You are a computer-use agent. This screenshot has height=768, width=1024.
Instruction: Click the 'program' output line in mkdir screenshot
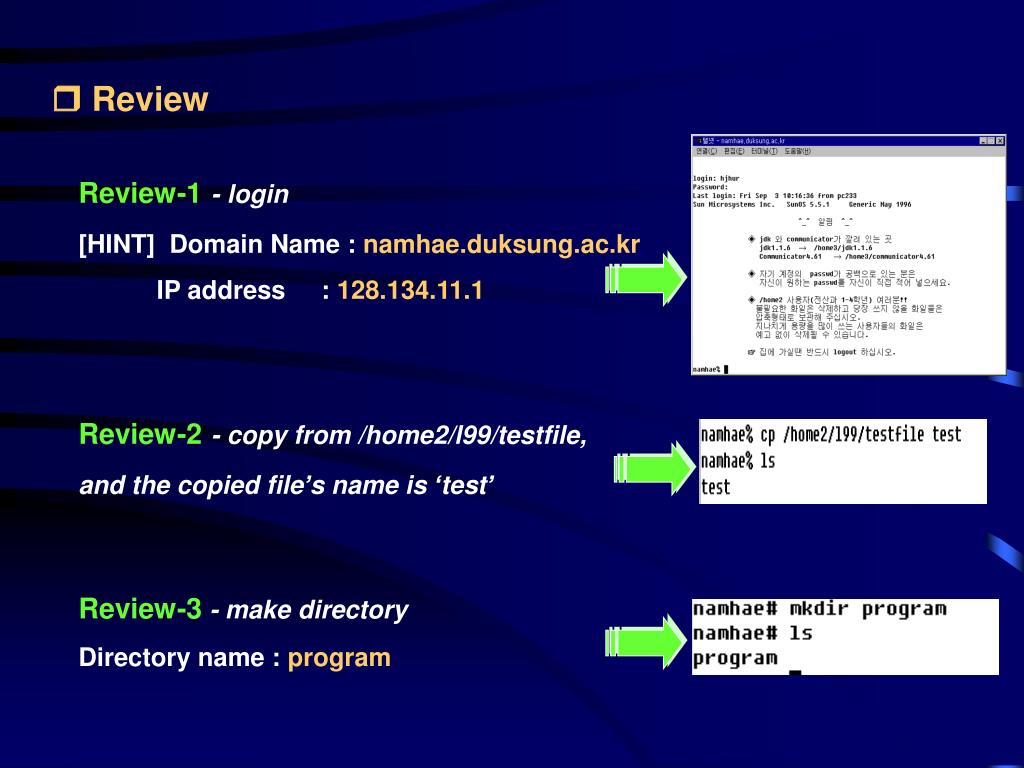coord(735,658)
